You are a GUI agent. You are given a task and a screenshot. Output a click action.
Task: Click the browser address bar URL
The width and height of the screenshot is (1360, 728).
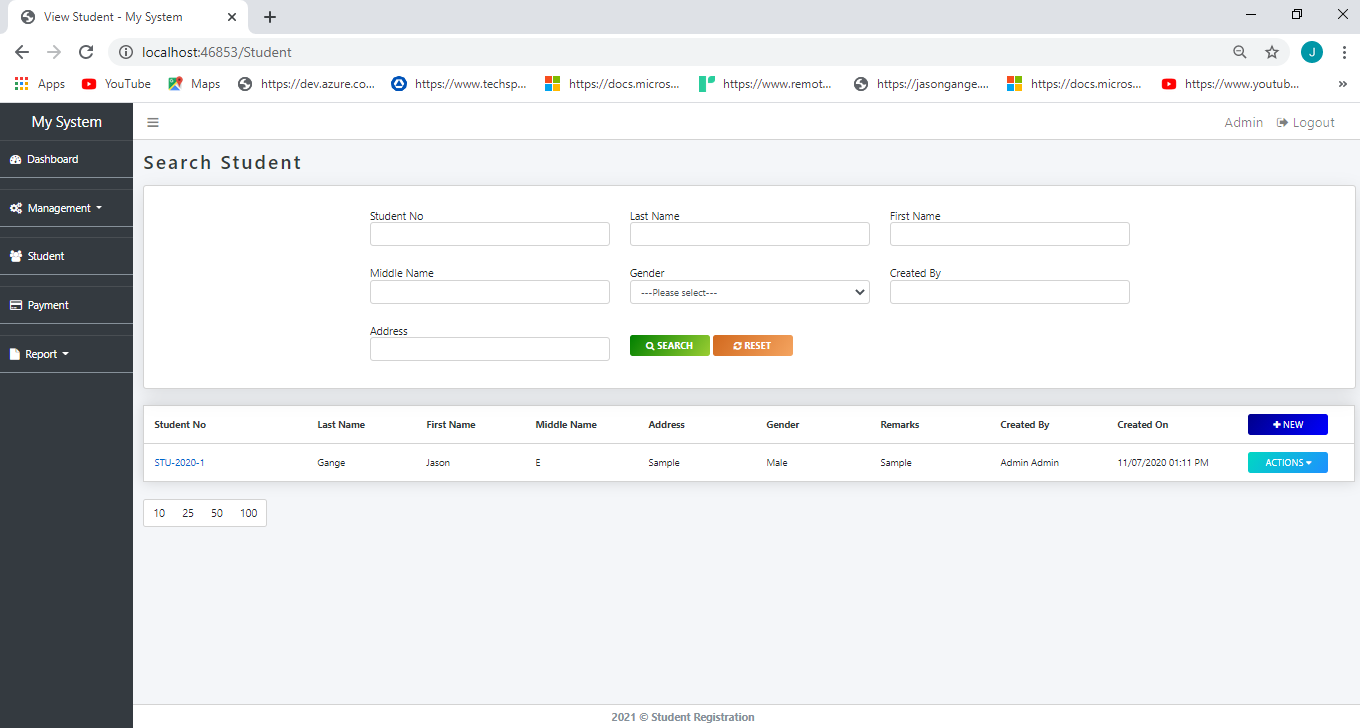(x=217, y=52)
